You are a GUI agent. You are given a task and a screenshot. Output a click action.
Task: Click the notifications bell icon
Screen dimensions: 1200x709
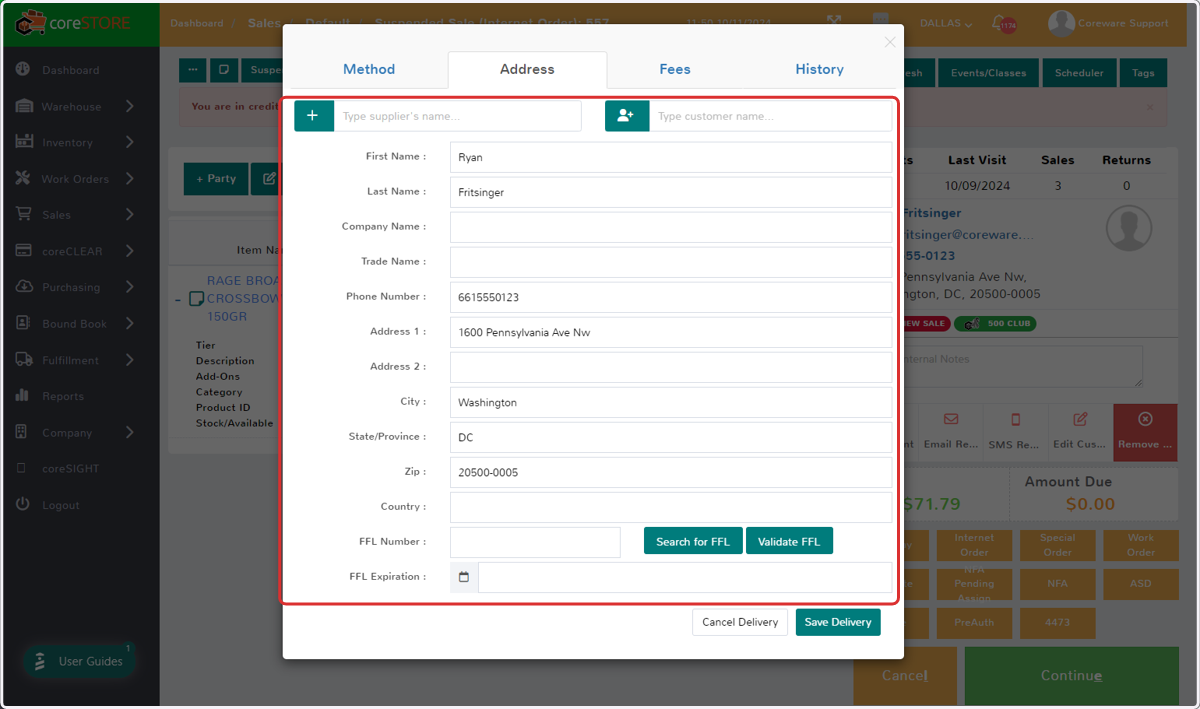pos(1000,23)
